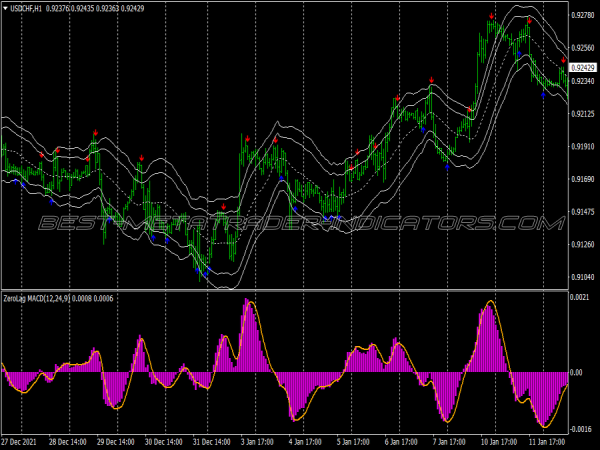Click the 10 Jan 17:00 time label
The height and width of the screenshot is (450, 600).
[x=499, y=442]
